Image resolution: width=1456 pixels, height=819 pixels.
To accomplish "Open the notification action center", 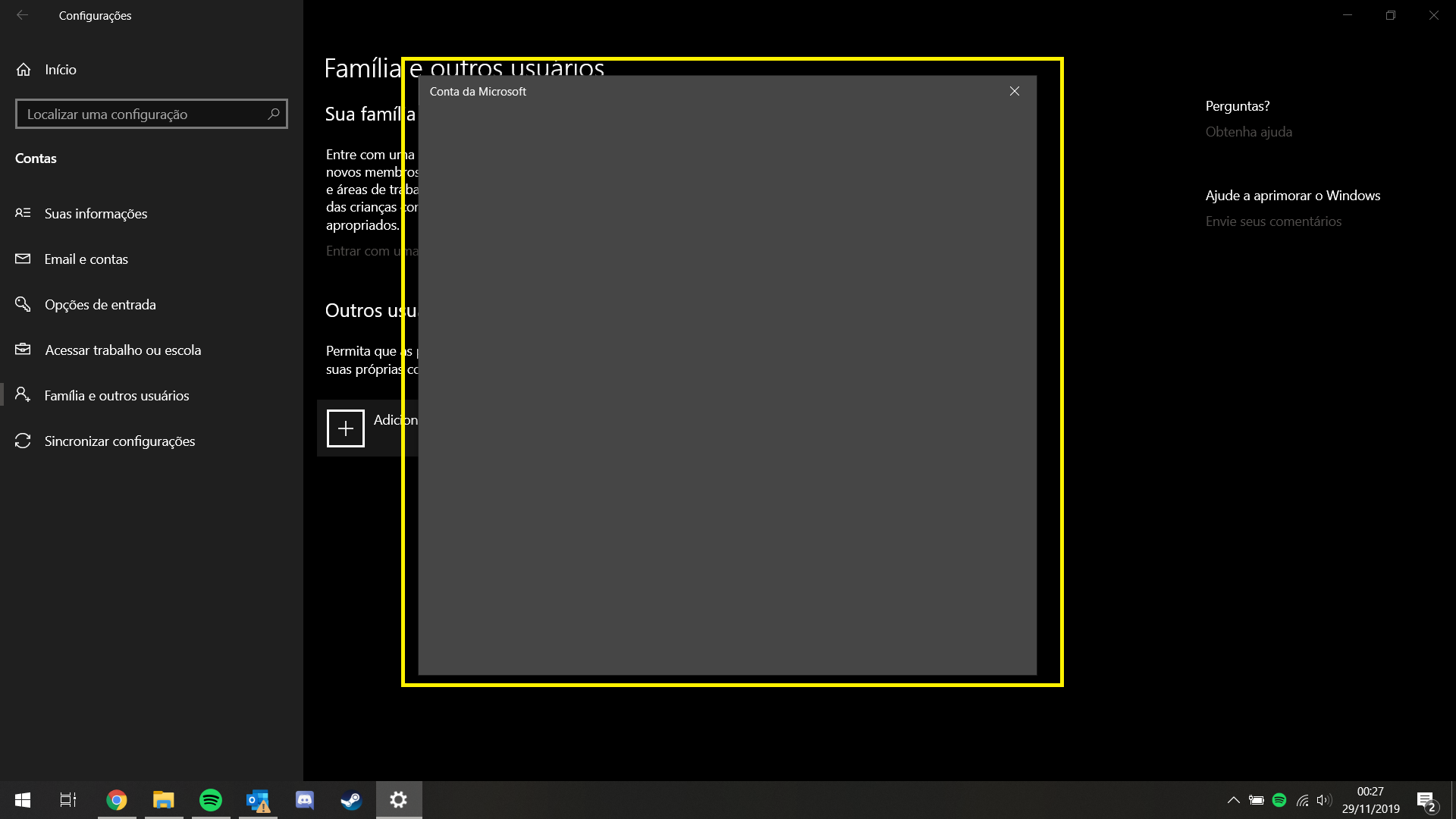I will [1426, 801].
